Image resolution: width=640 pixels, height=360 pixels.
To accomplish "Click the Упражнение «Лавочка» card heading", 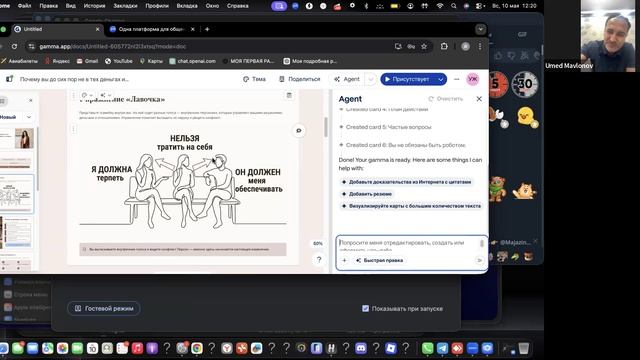I will [x=122, y=99].
